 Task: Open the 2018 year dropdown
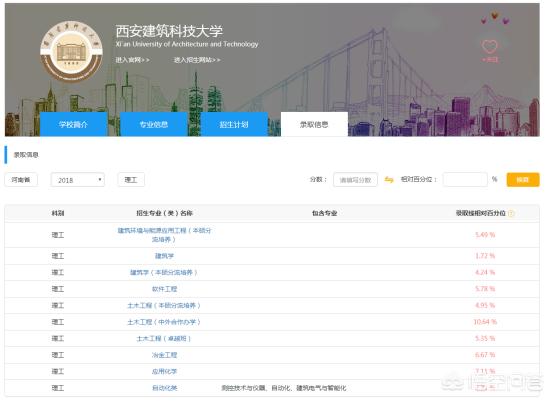coord(78,180)
